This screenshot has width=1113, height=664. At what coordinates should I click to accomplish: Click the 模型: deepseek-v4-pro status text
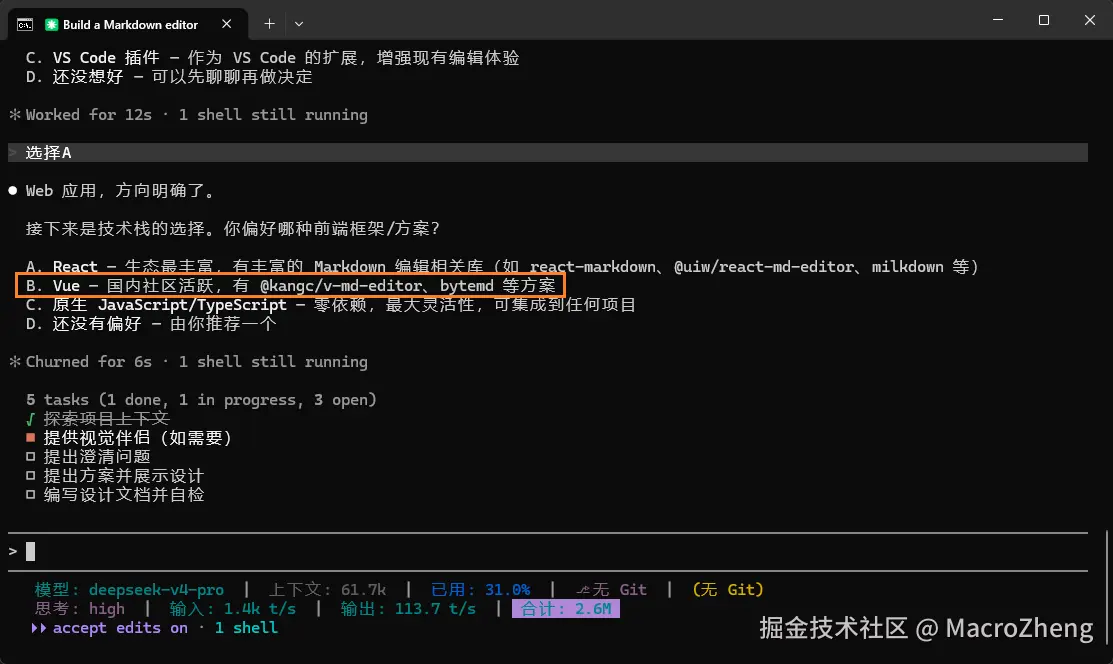(129, 589)
